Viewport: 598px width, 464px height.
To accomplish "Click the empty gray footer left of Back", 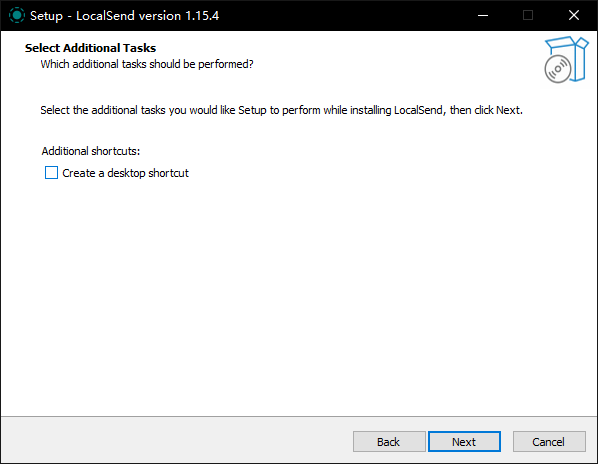I will pos(177,442).
